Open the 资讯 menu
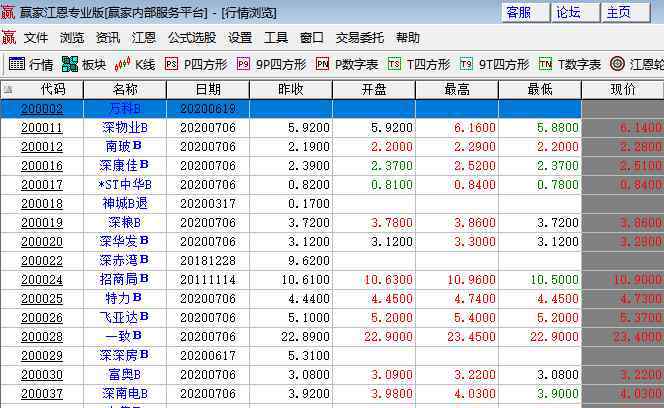The image size is (664, 408). point(108,38)
